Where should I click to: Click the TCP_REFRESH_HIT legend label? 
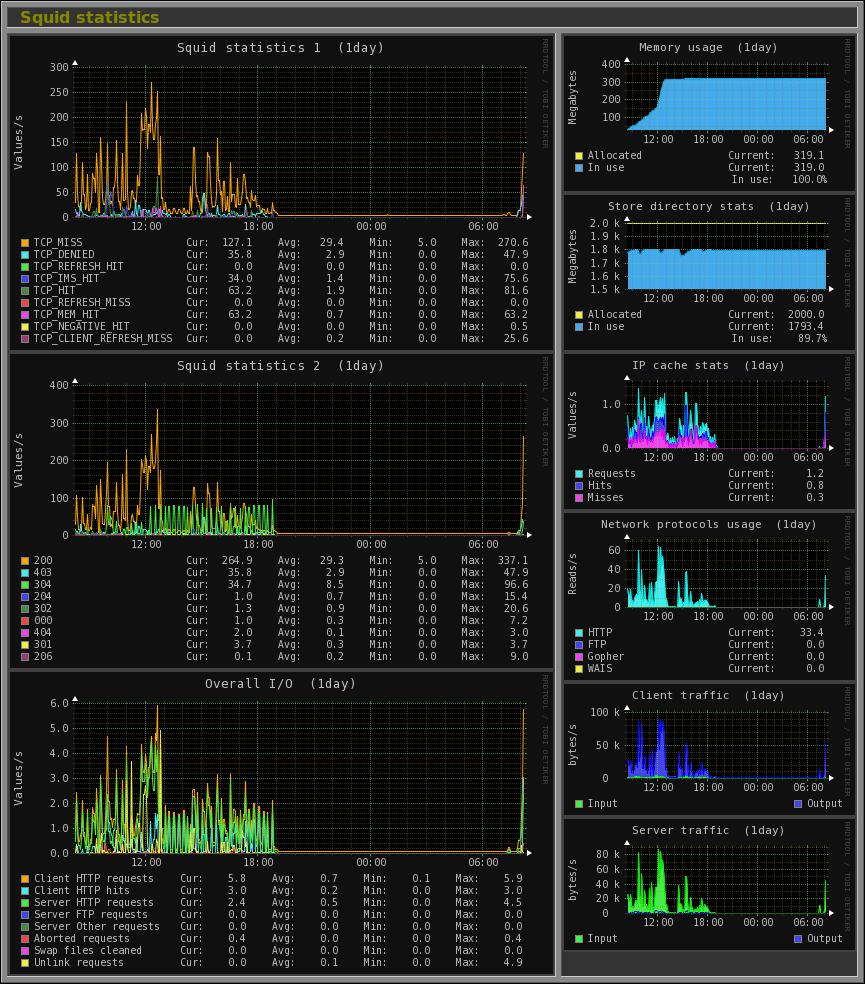tap(78, 266)
